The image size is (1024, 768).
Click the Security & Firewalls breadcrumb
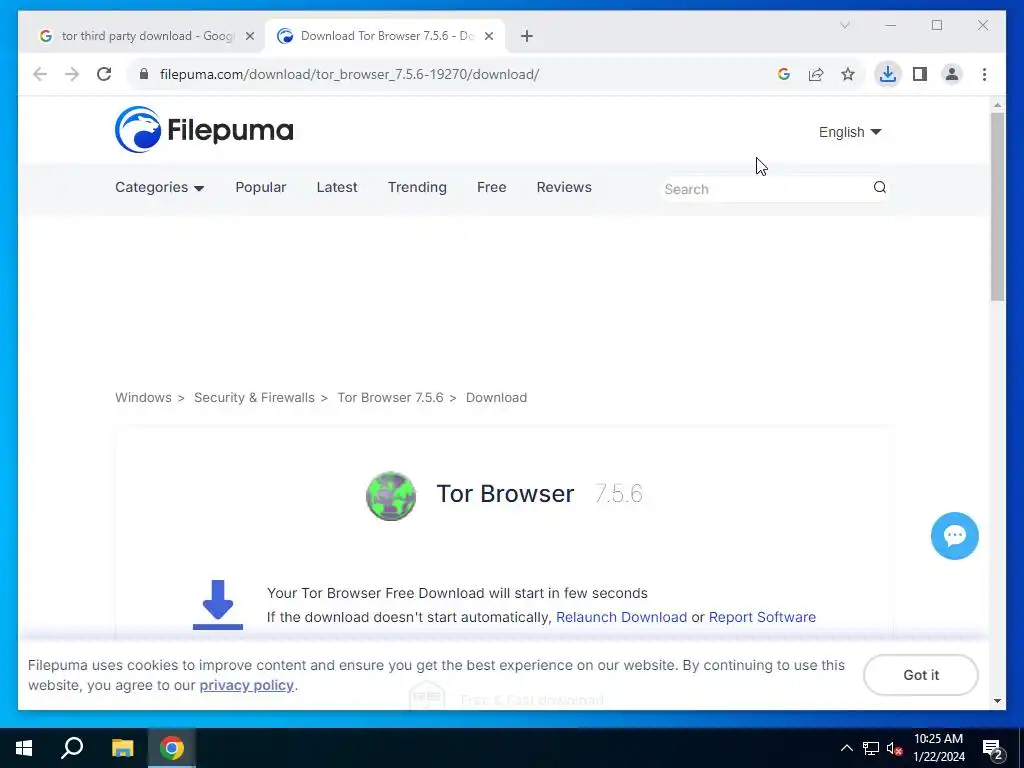tap(254, 398)
